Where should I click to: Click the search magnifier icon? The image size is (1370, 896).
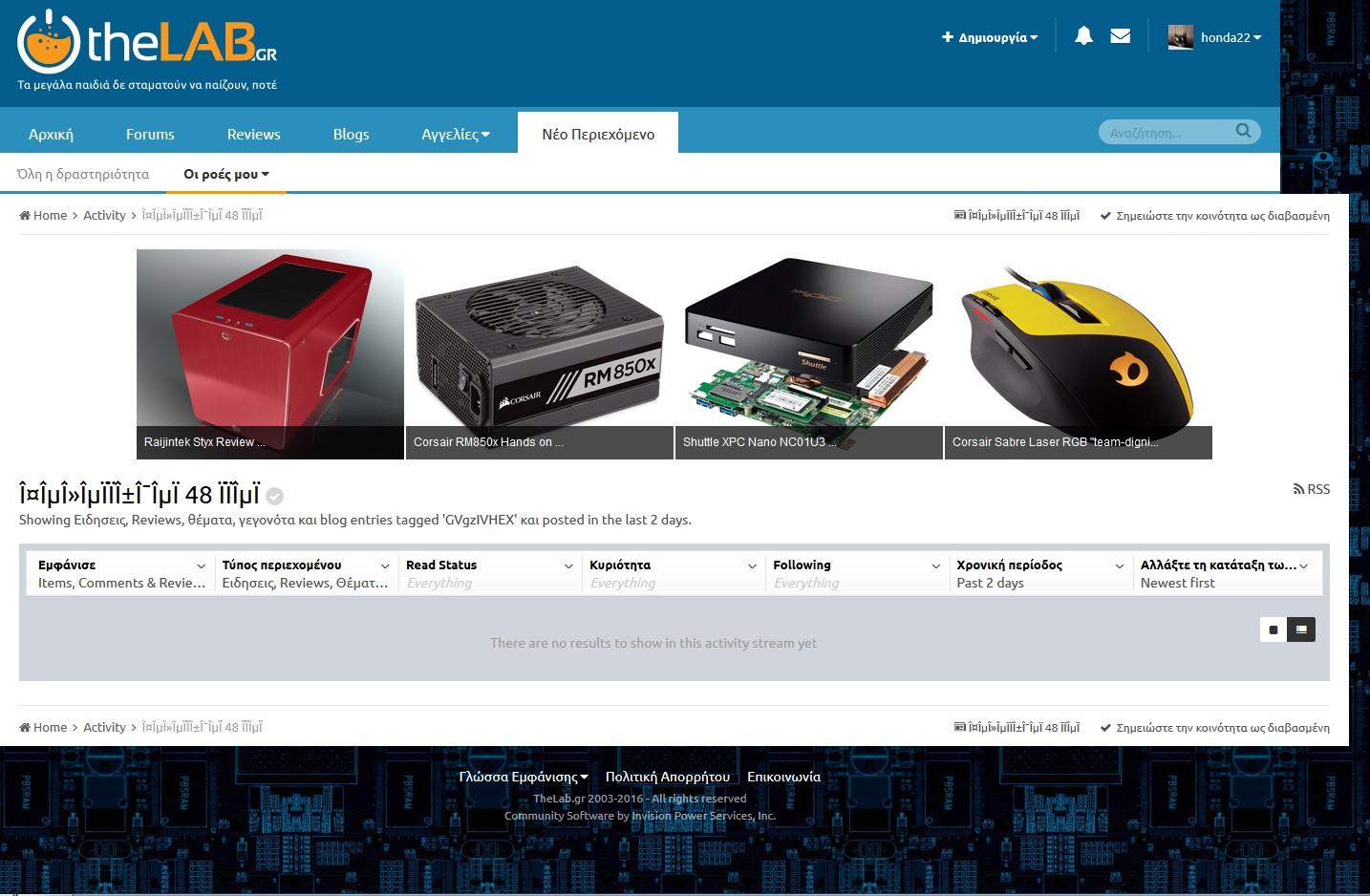tap(1243, 131)
